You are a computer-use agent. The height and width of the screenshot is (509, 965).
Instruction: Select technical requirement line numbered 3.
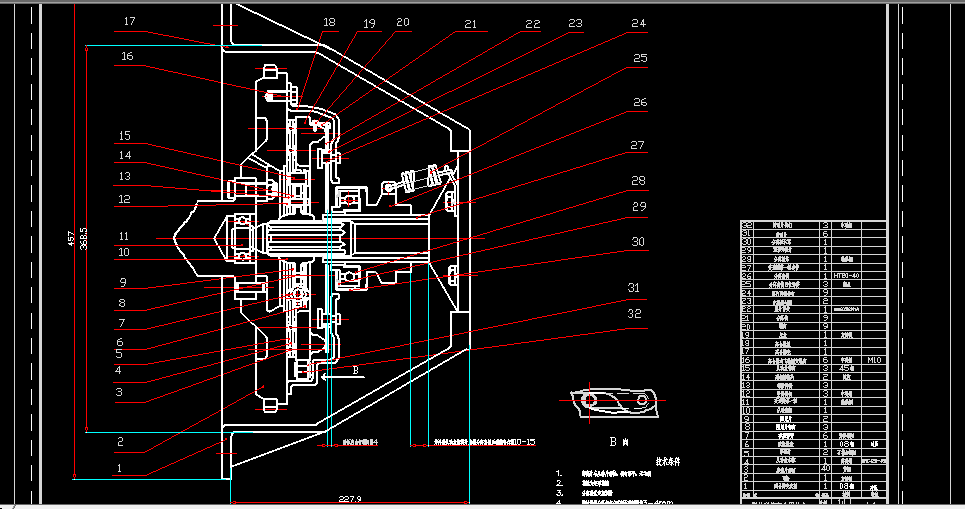point(585,494)
